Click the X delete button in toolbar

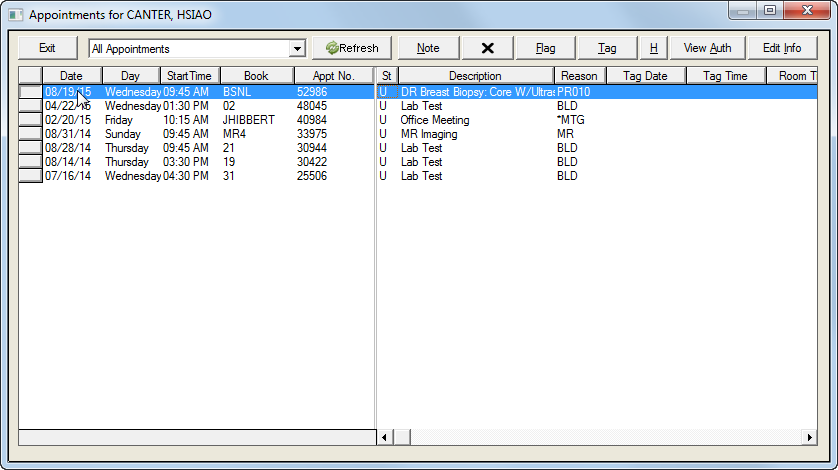click(488, 48)
